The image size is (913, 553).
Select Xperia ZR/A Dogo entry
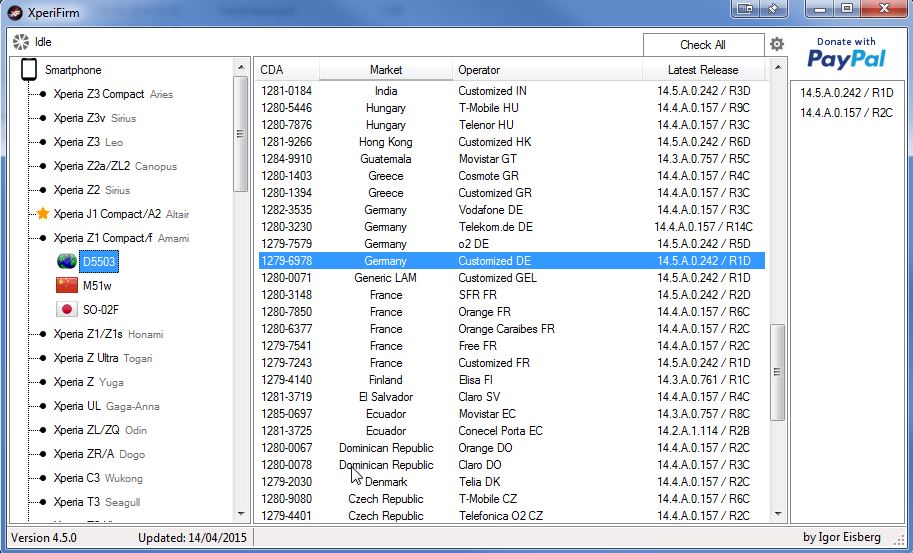click(99, 453)
